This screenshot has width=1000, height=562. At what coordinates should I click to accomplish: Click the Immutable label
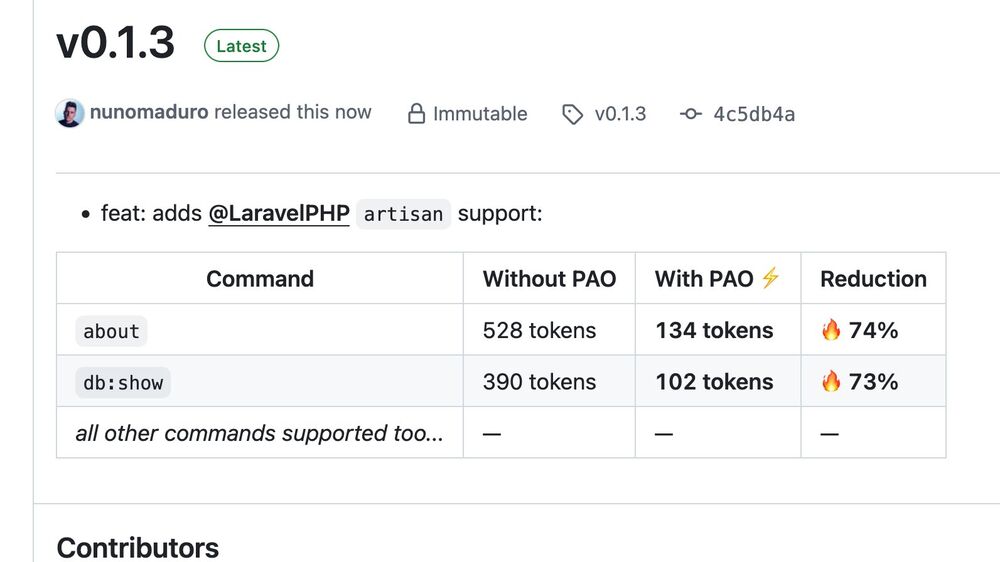pos(480,114)
